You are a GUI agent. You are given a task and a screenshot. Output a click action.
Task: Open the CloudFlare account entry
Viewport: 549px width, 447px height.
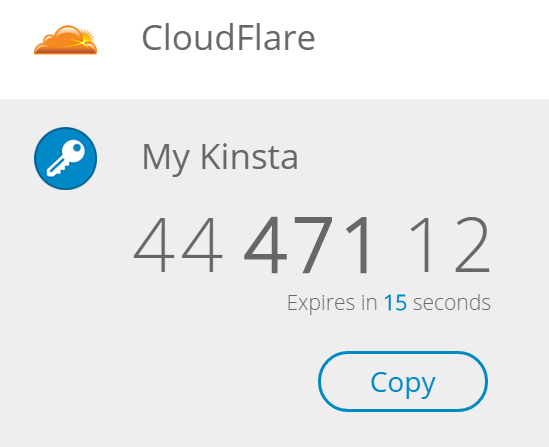click(274, 49)
